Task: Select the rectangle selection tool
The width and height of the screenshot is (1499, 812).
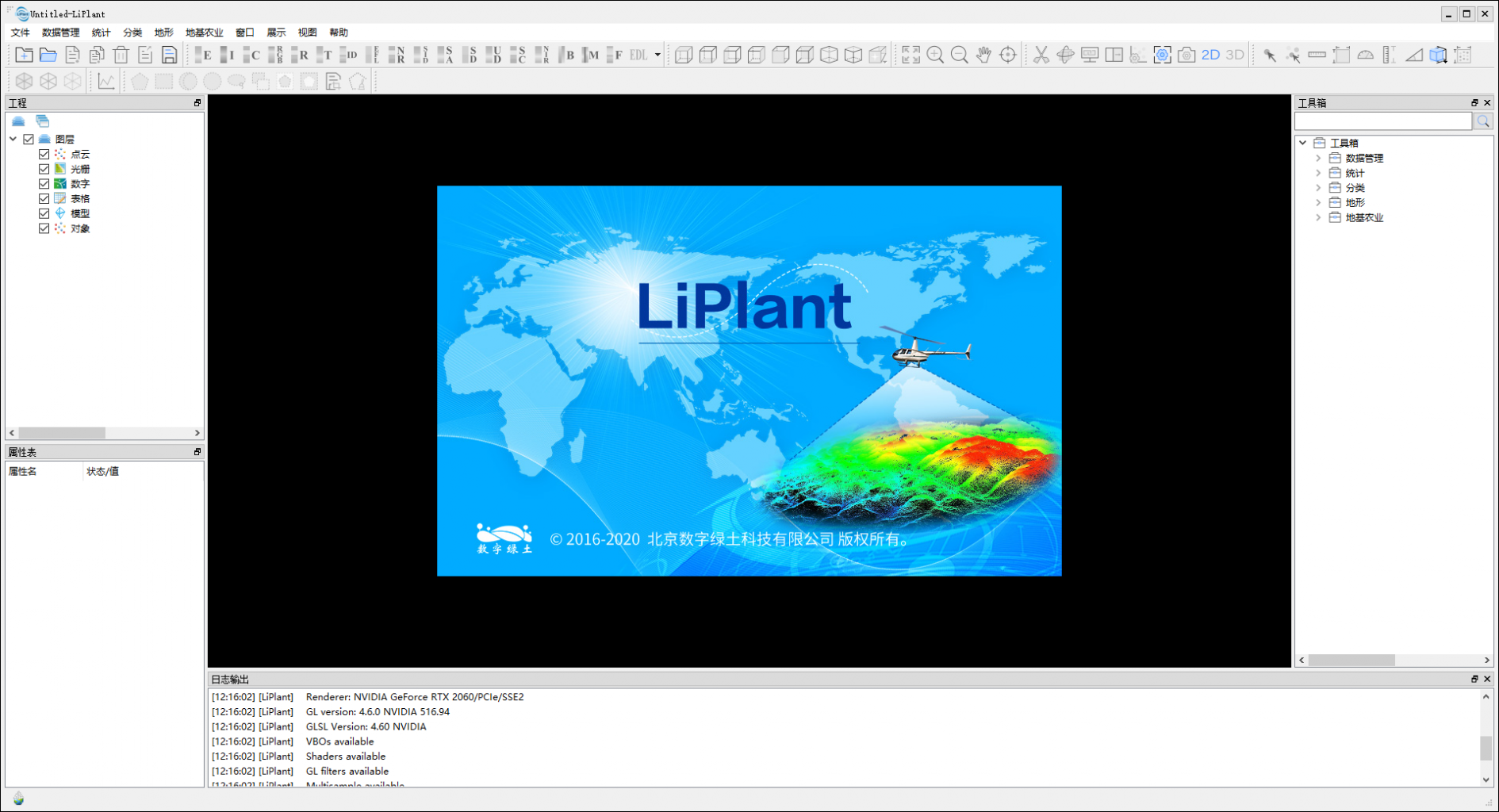Action: click(164, 81)
